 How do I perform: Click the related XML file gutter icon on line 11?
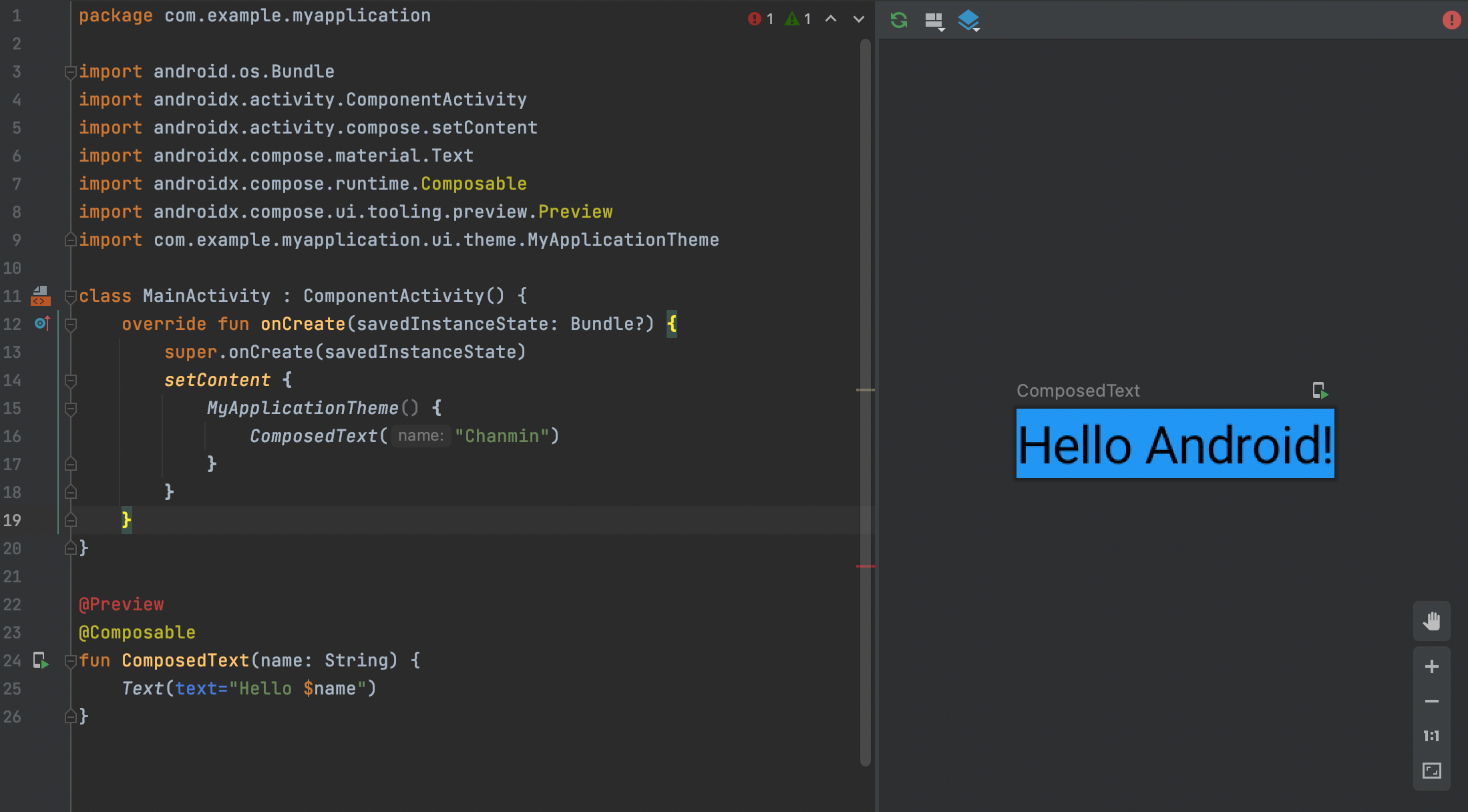(x=41, y=296)
